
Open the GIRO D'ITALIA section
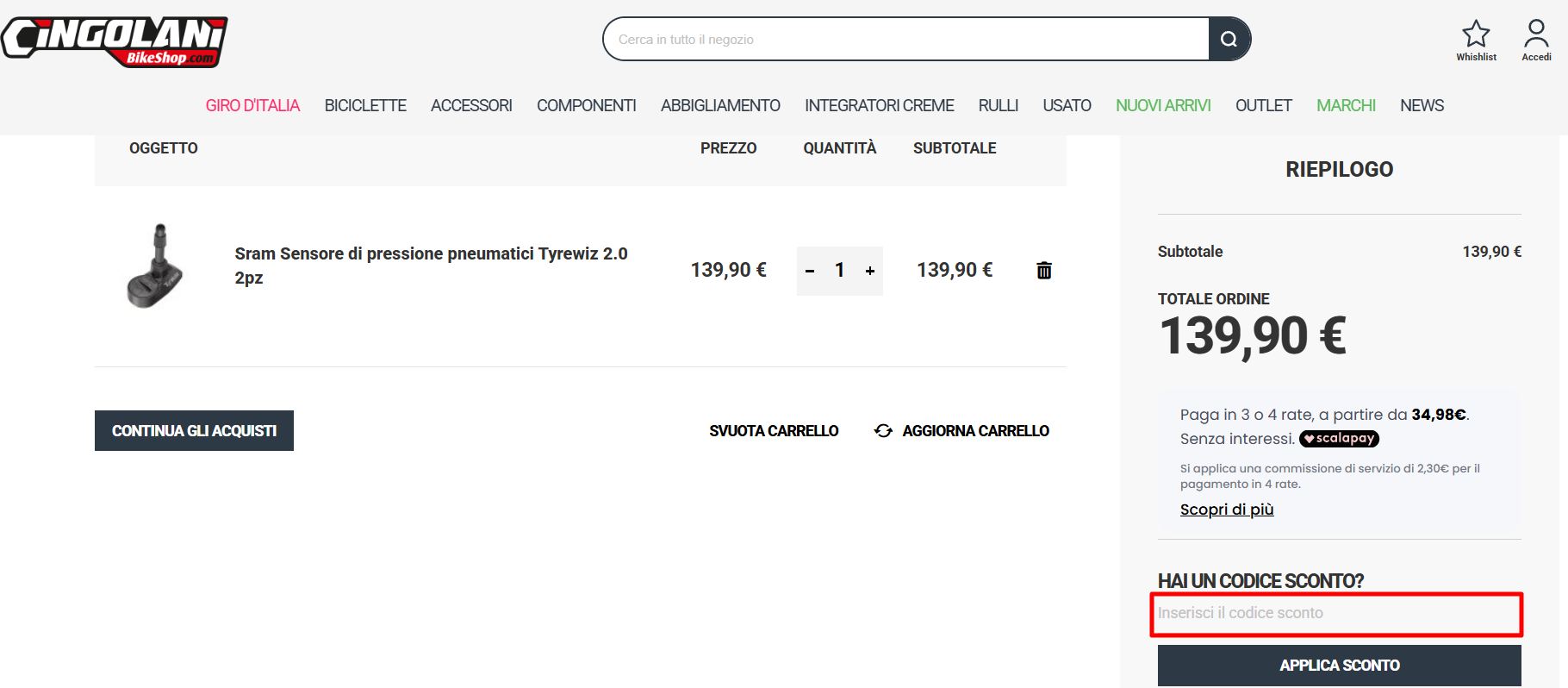click(252, 105)
